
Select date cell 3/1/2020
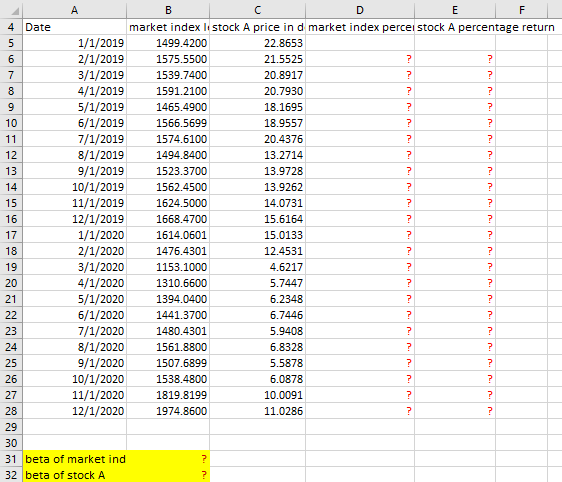(x=74, y=267)
